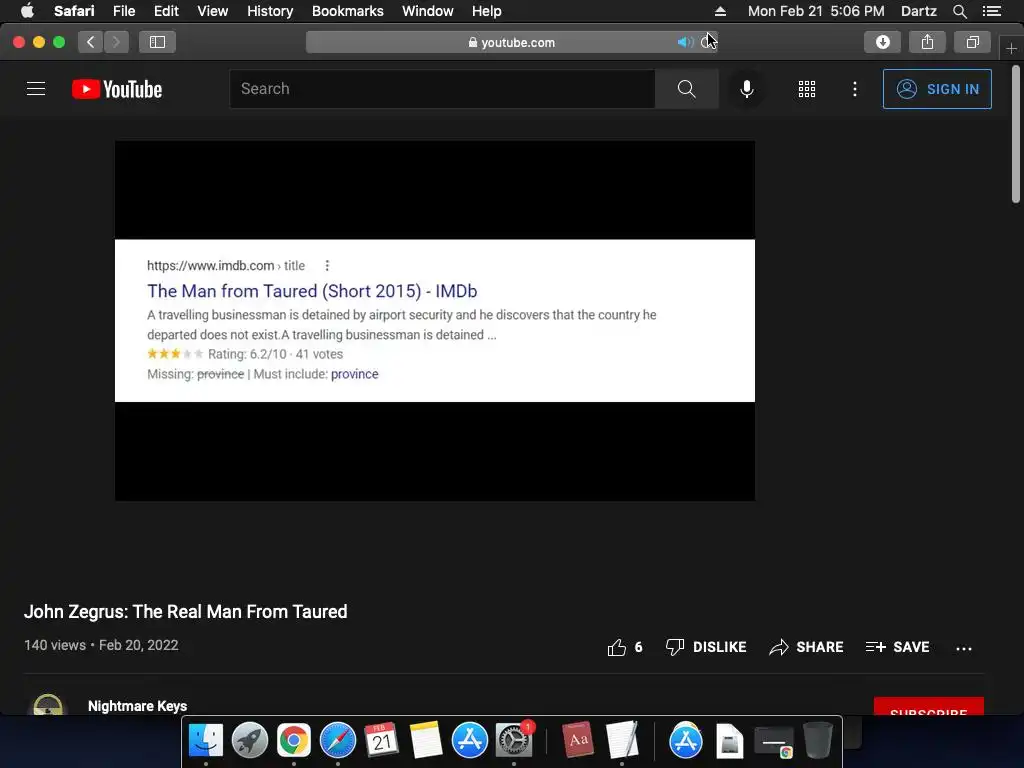Open Spotlight search in menu bar
Viewport: 1024px width, 768px height.
(959, 11)
